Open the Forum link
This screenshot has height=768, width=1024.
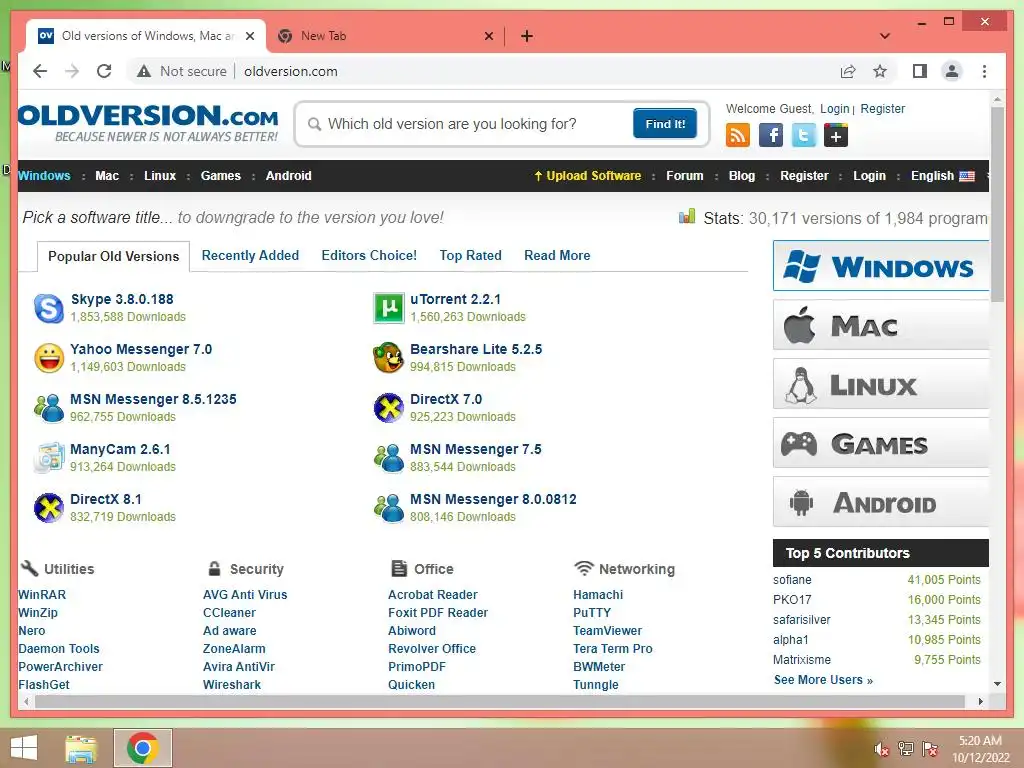point(684,176)
